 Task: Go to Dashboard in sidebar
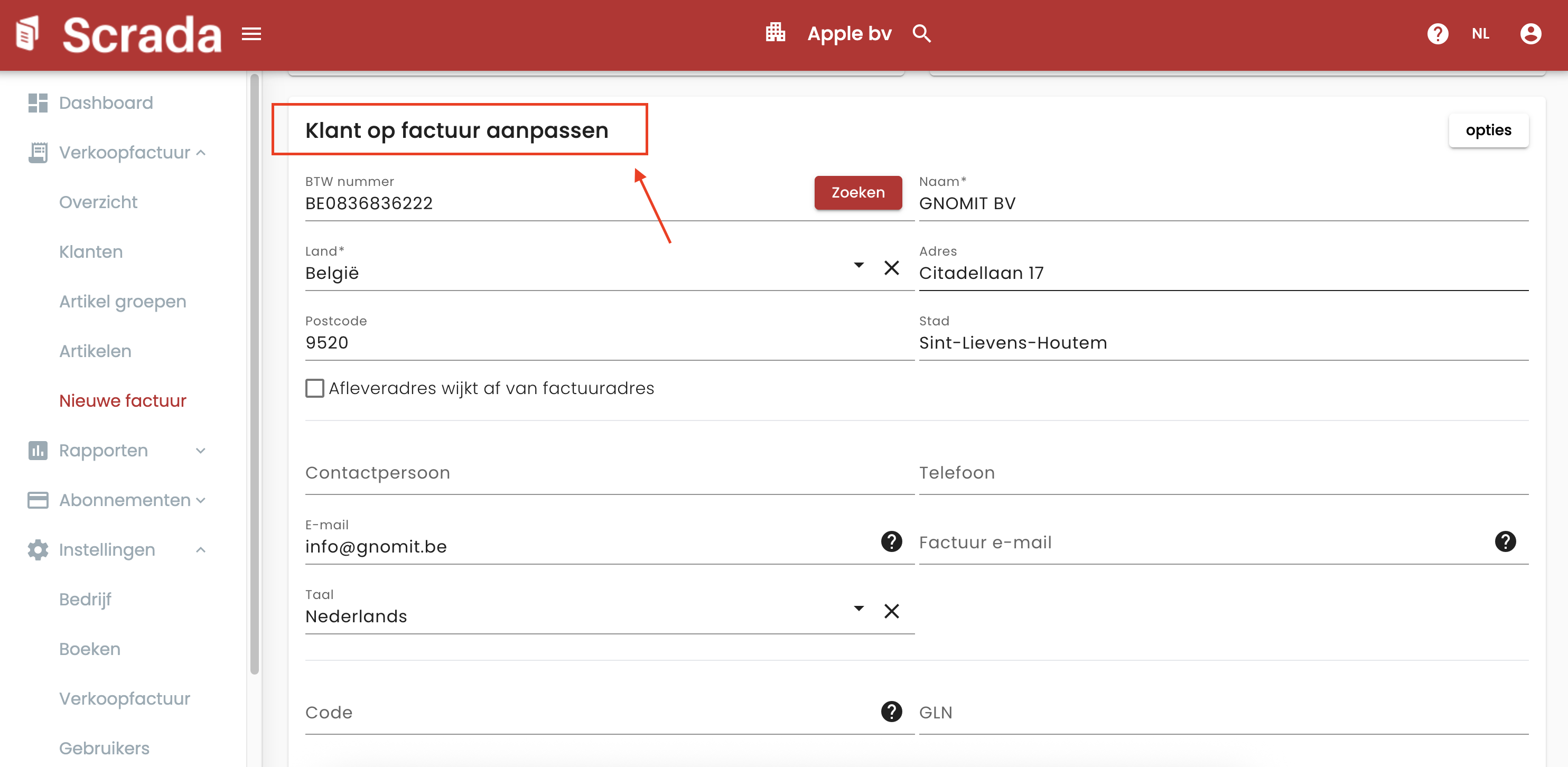pos(105,103)
